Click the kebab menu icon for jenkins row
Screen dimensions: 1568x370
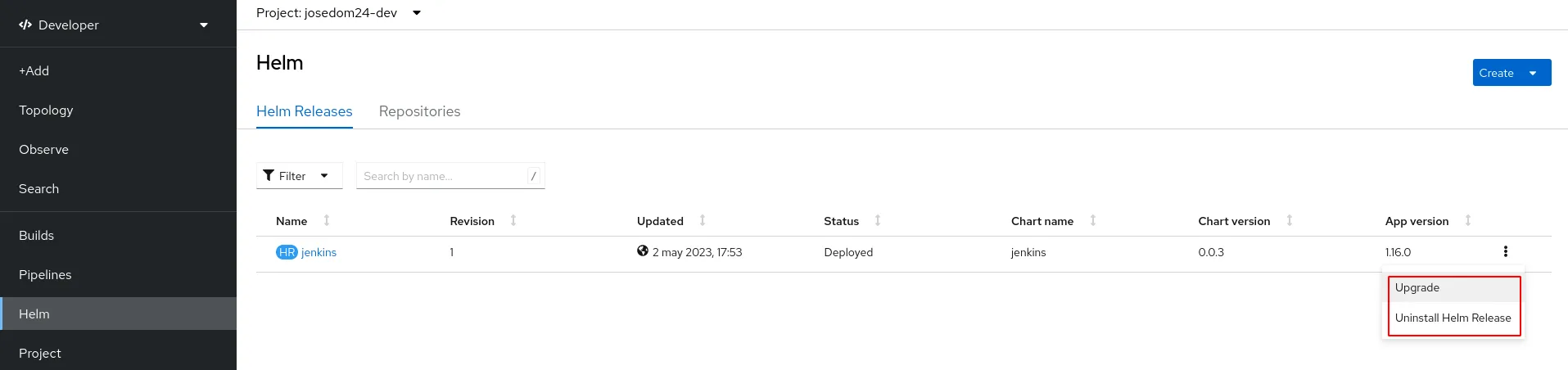pos(1505,252)
